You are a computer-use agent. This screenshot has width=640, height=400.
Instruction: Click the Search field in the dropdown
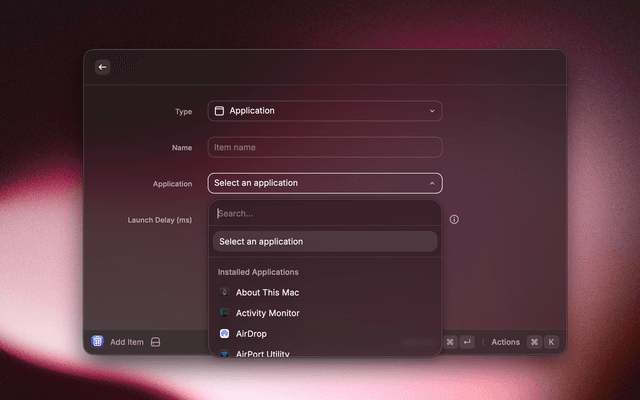point(324,213)
